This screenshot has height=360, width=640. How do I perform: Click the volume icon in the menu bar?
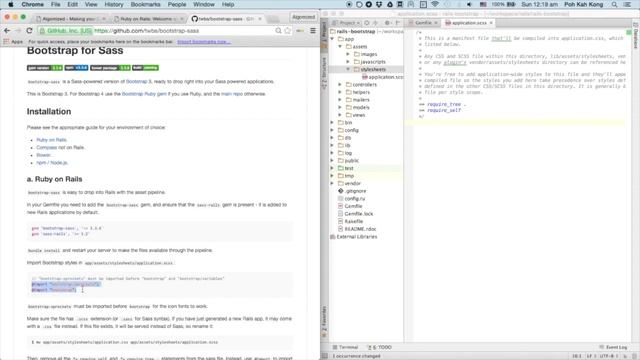click(469, 4)
